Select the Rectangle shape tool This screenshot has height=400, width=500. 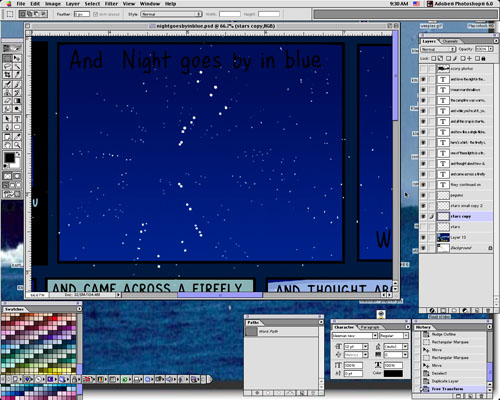point(17,127)
